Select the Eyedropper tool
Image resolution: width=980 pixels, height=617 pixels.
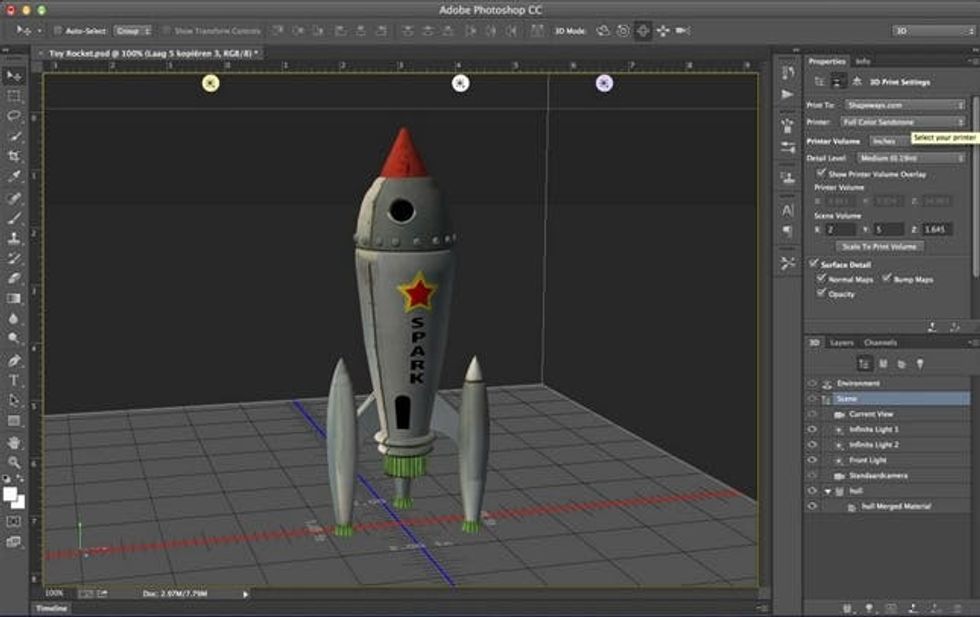point(14,177)
